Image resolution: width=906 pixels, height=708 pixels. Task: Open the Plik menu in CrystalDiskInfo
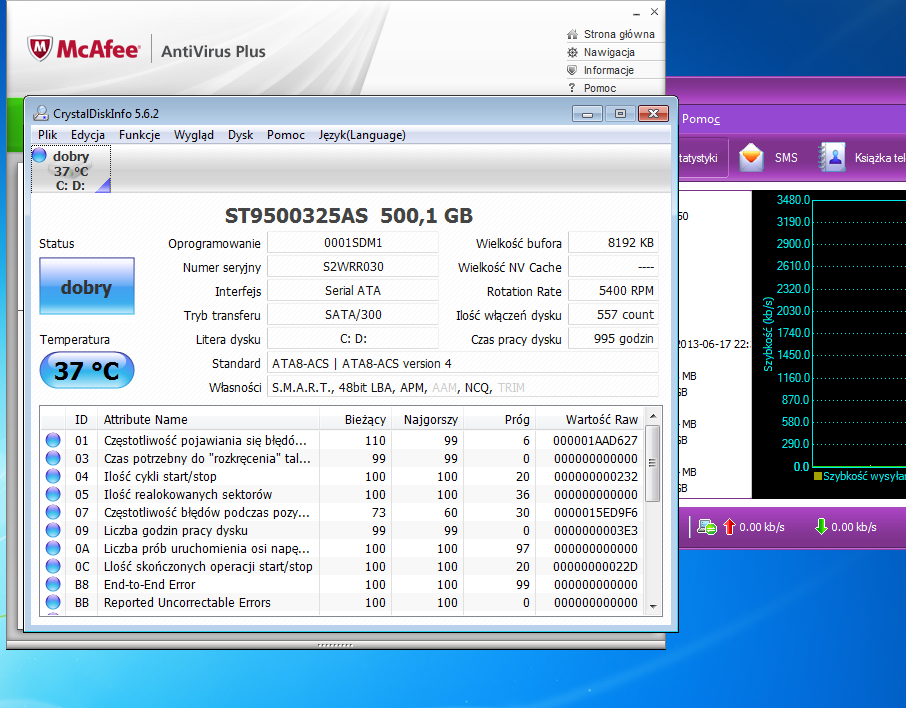click(x=47, y=135)
